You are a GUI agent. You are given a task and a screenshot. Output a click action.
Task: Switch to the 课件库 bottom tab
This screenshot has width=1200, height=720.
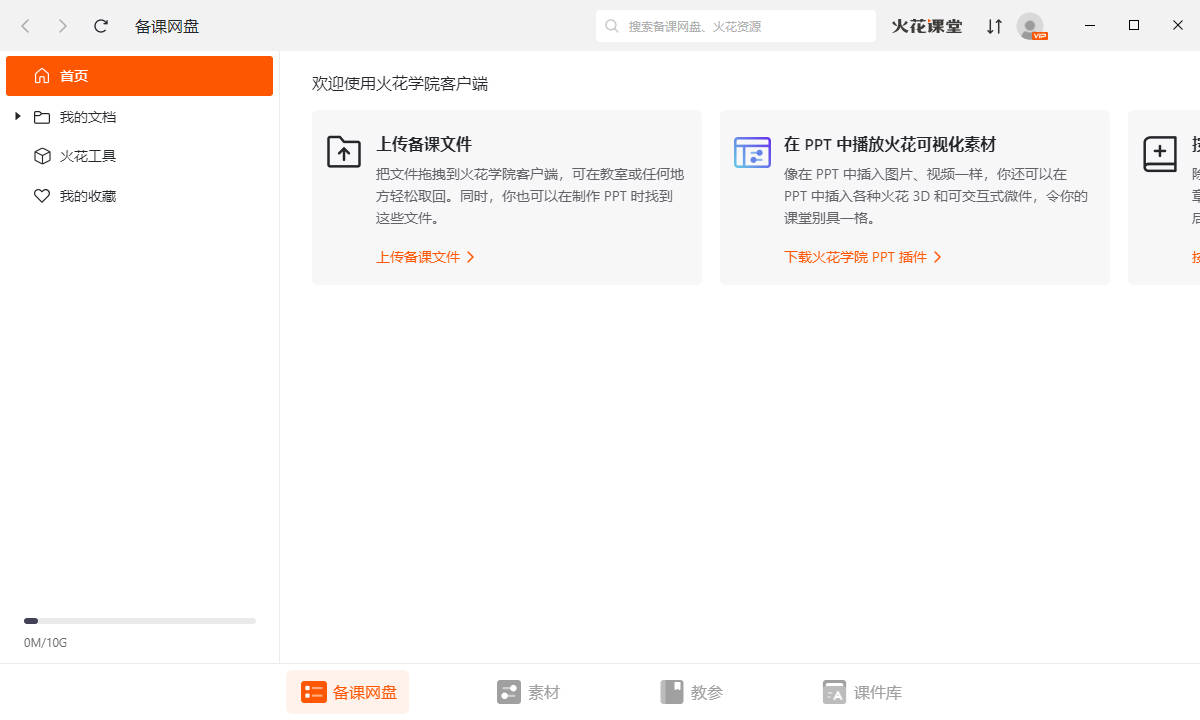click(862, 692)
